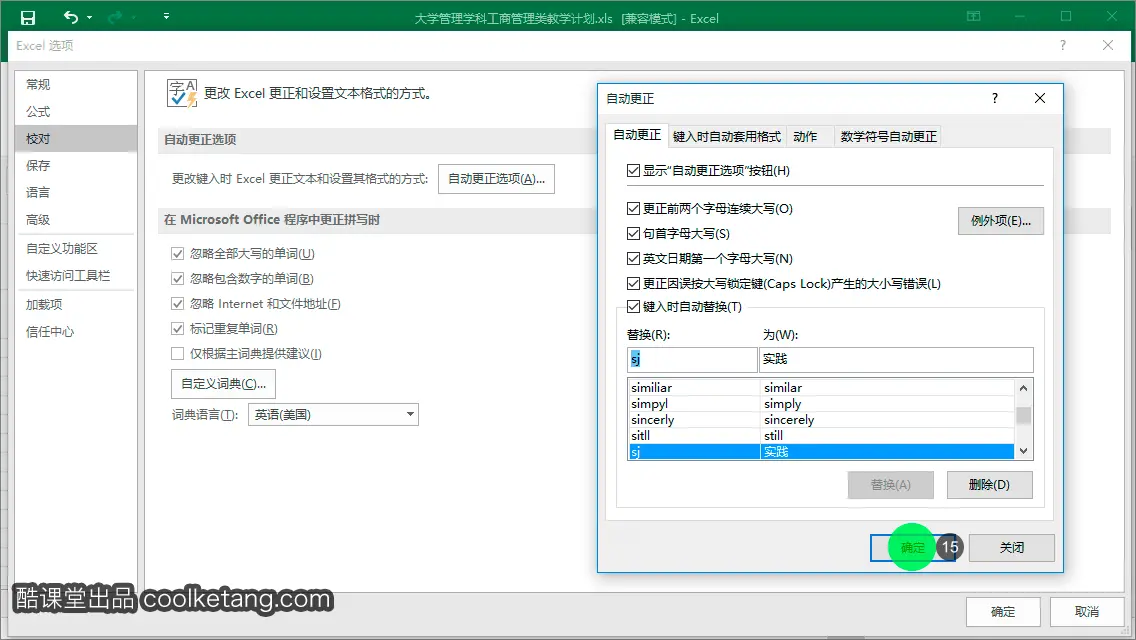This screenshot has height=640, width=1136.
Task: Open 自定义功能区 options page
Action: coord(75,249)
